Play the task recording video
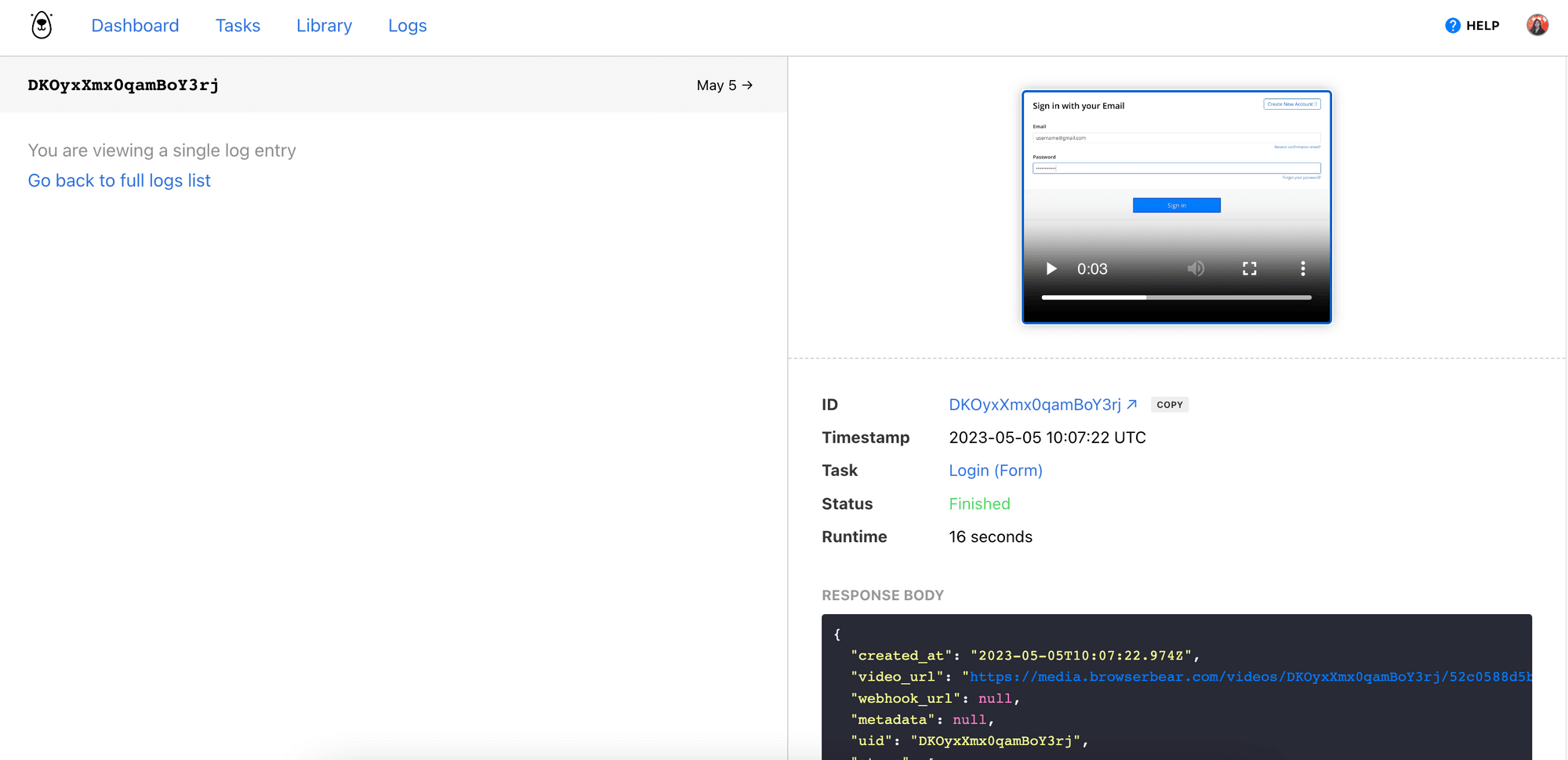Screen dimensions: 1568x760 point(1051,268)
